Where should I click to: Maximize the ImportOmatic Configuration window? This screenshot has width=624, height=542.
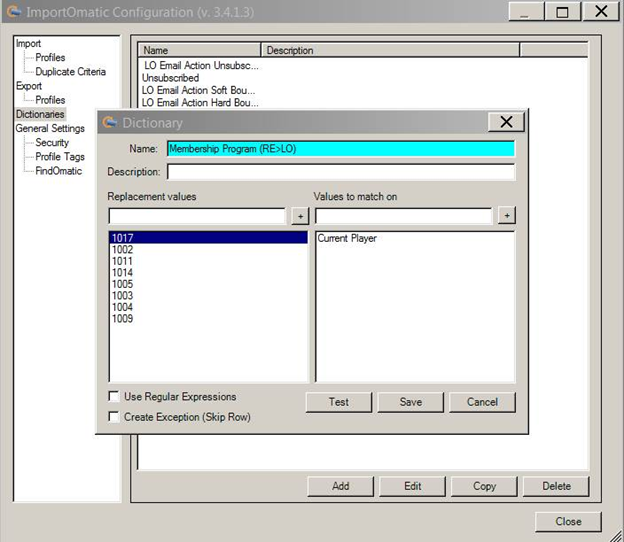(x=562, y=12)
